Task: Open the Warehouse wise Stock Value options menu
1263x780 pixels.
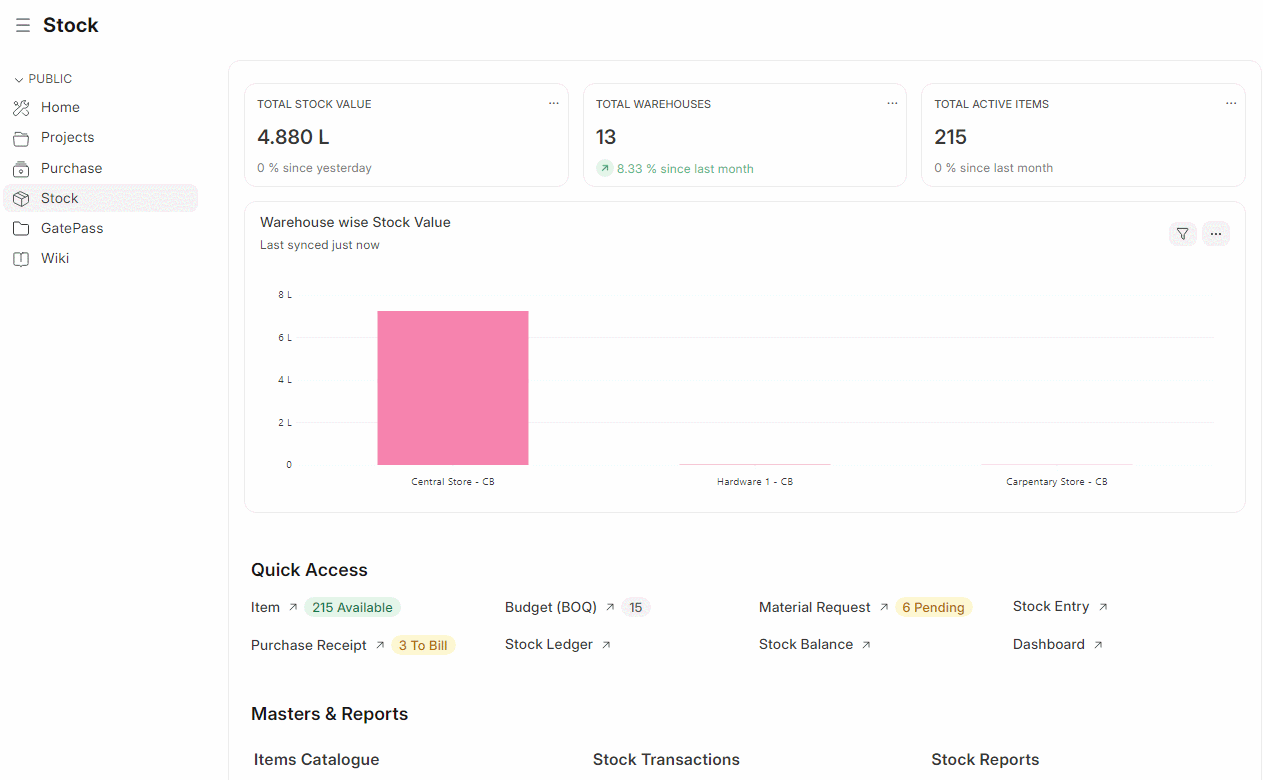Action: (x=1215, y=234)
